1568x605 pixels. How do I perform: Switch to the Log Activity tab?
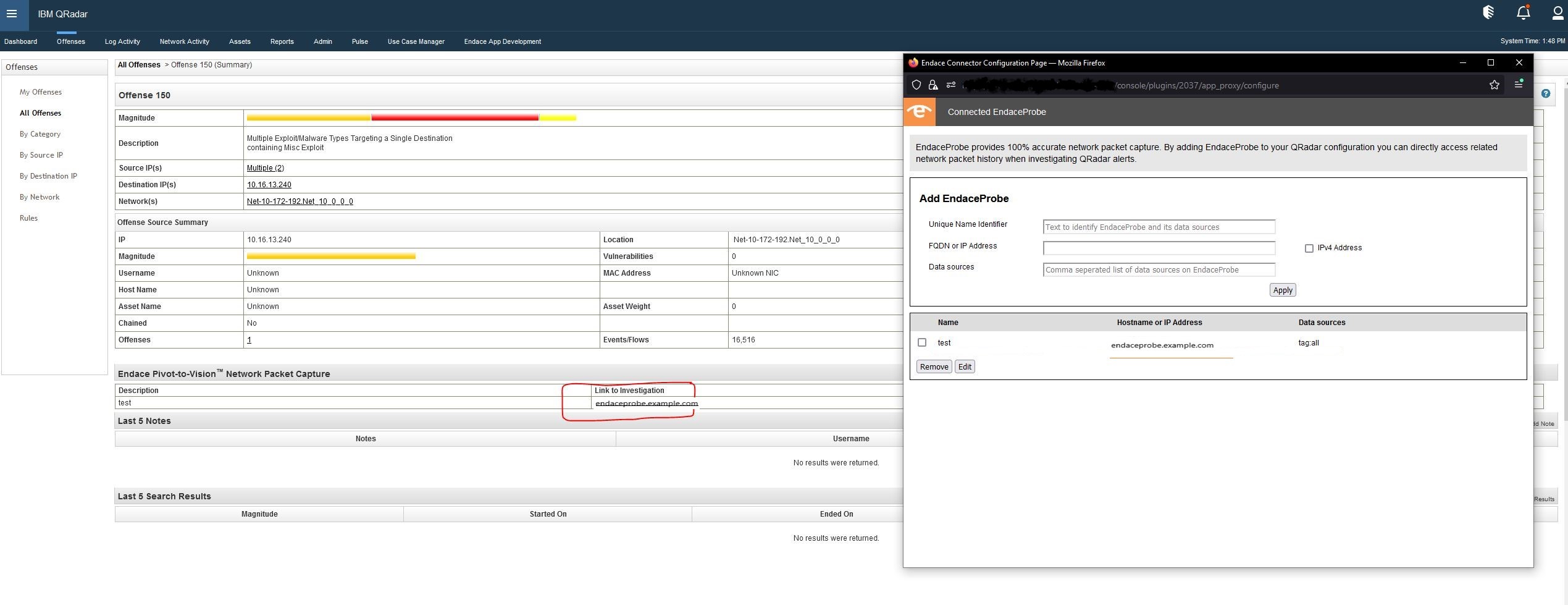coord(122,41)
